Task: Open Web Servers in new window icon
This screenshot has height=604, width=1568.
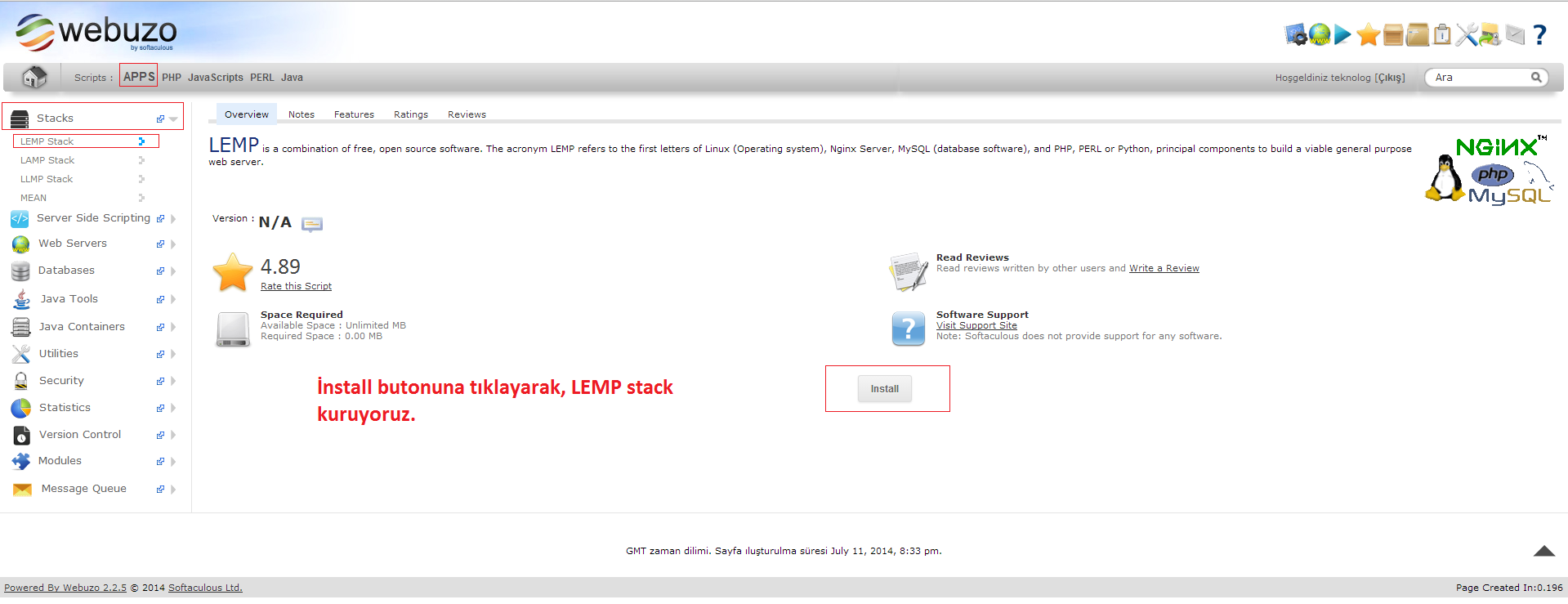Action: pyautogui.click(x=160, y=244)
